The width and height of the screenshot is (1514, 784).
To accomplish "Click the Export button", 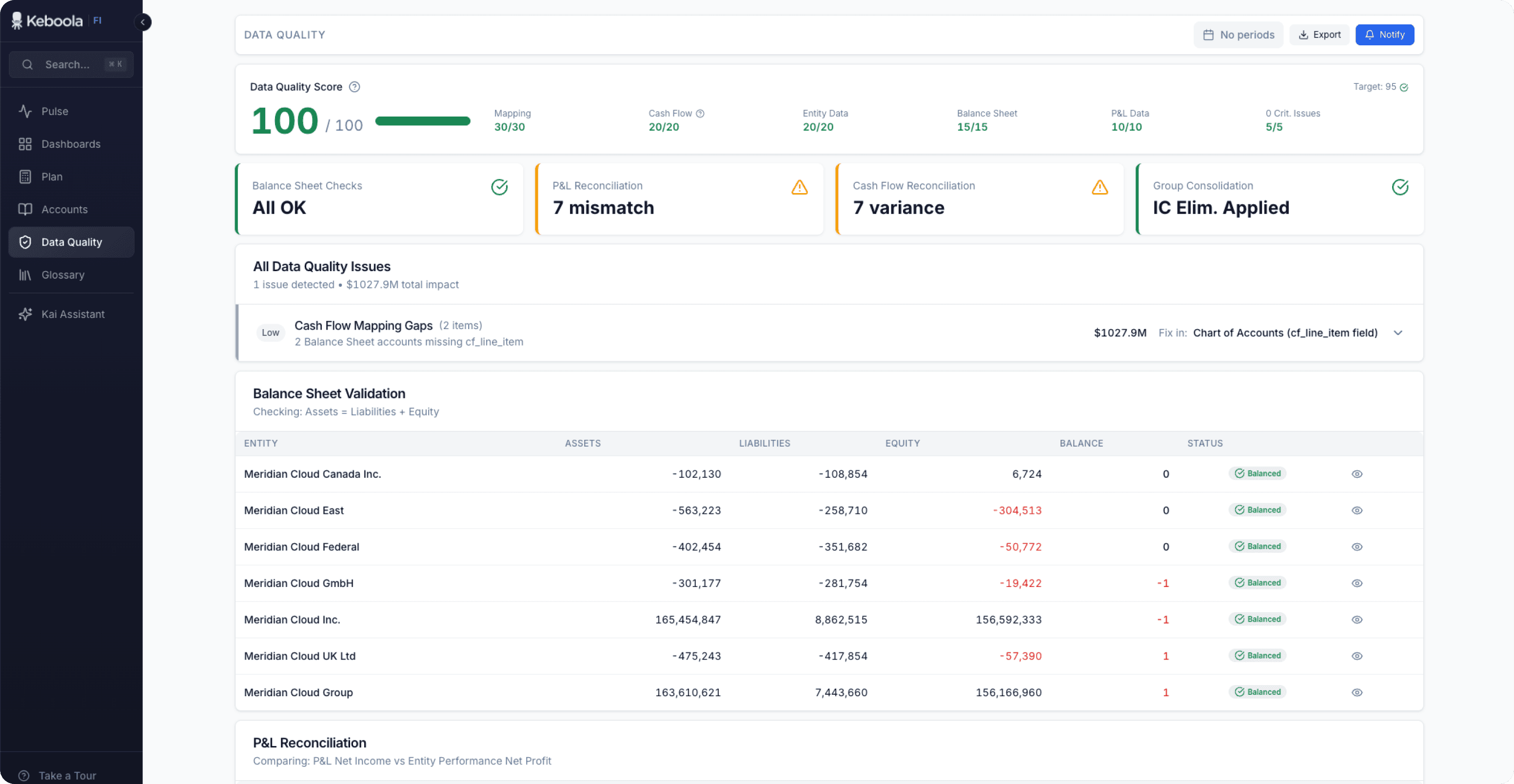I will pos(1319,35).
